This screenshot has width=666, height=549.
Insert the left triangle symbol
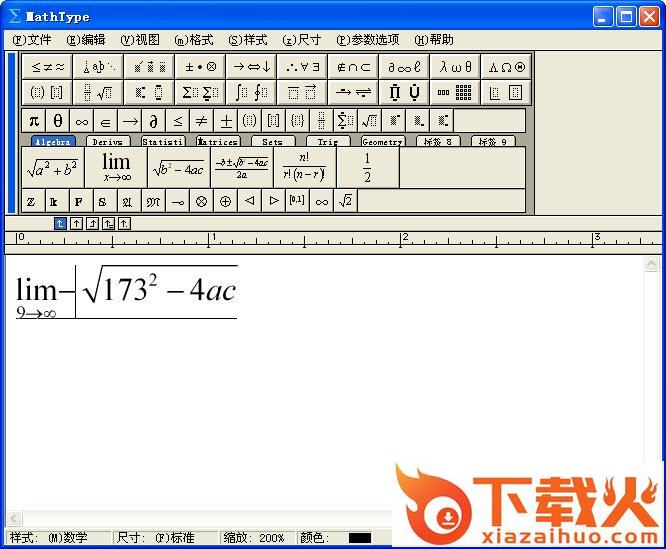(x=250, y=201)
